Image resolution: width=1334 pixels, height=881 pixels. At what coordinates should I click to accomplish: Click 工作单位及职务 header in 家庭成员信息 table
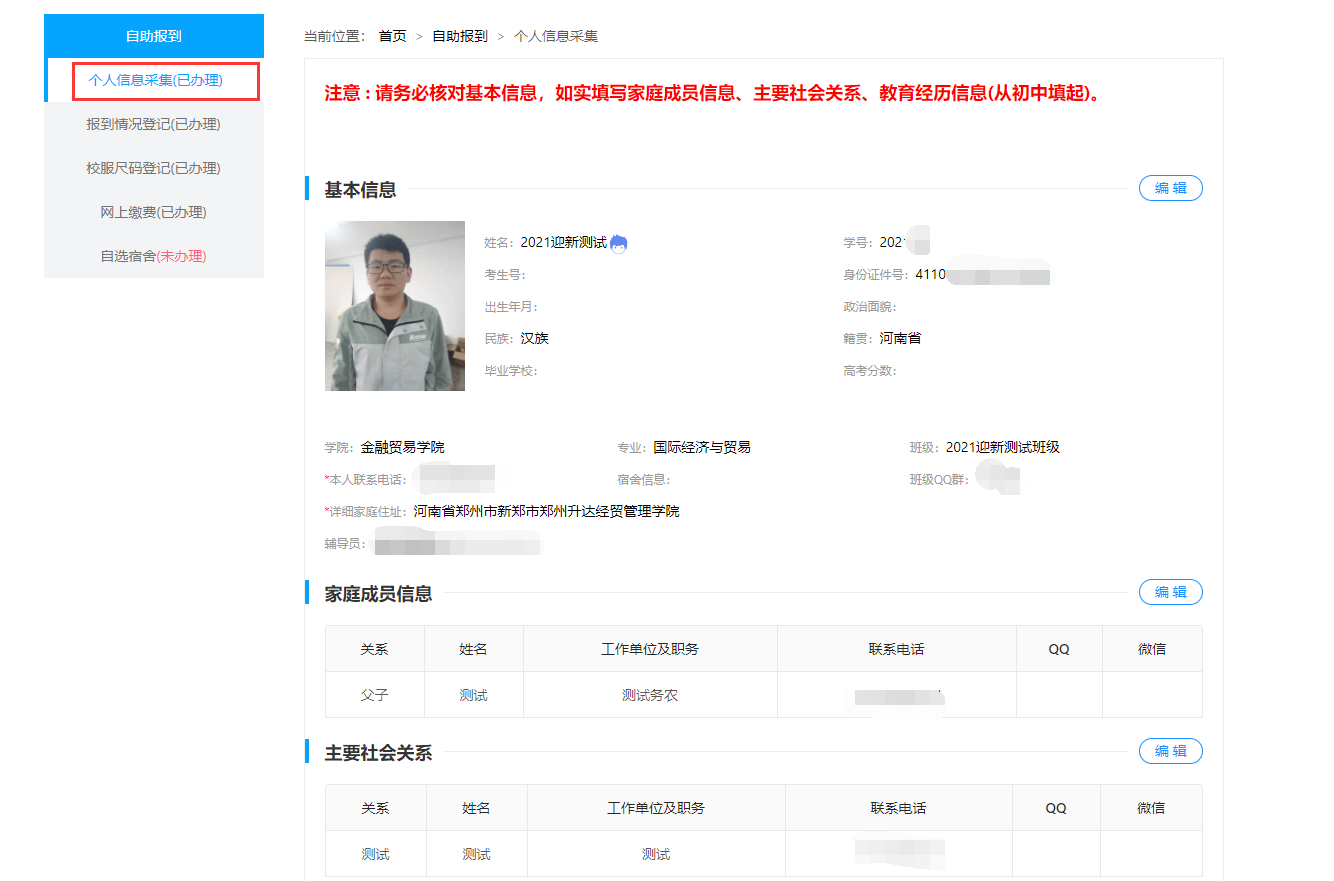650,649
